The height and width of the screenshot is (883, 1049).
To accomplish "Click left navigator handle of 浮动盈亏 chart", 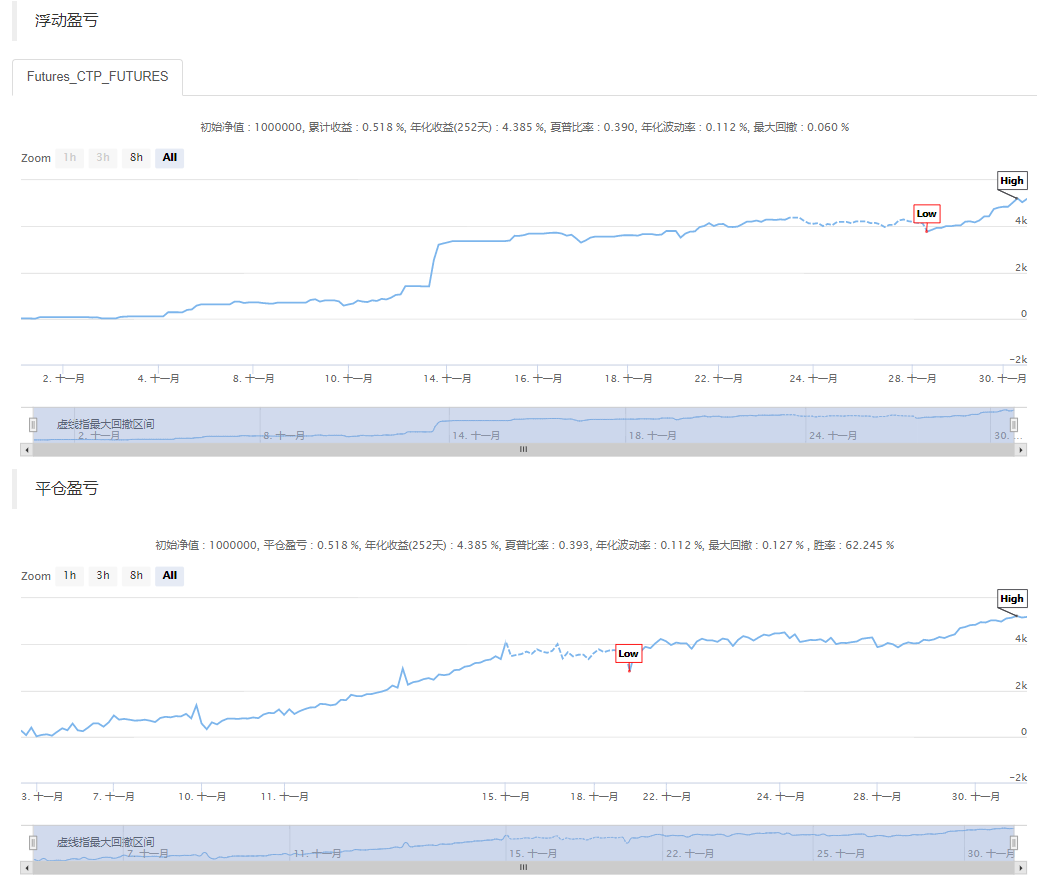I will coord(33,424).
